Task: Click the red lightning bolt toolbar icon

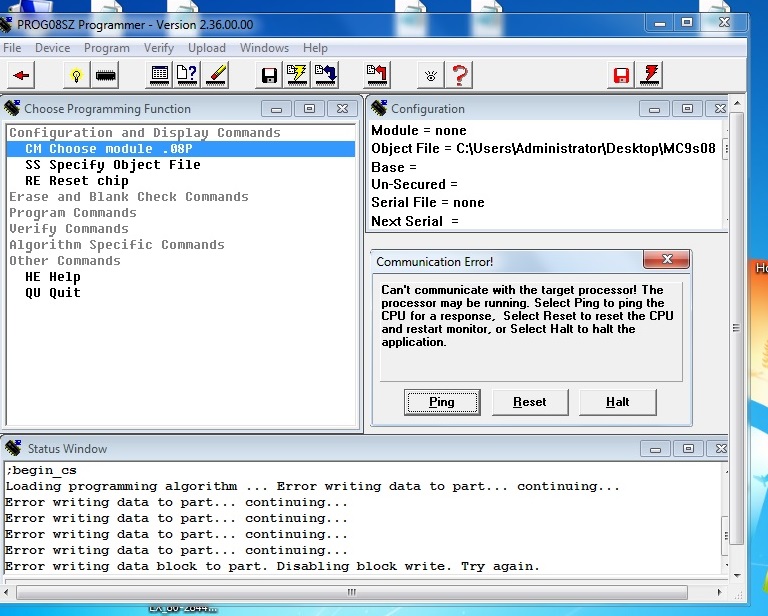Action: (x=651, y=75)
